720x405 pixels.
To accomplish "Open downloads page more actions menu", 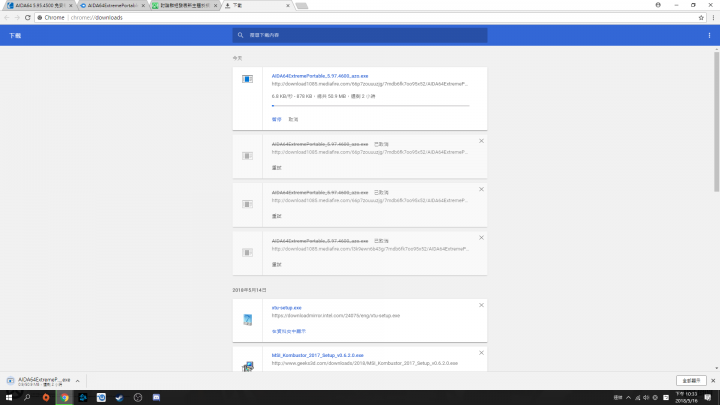I will (709, 35).
